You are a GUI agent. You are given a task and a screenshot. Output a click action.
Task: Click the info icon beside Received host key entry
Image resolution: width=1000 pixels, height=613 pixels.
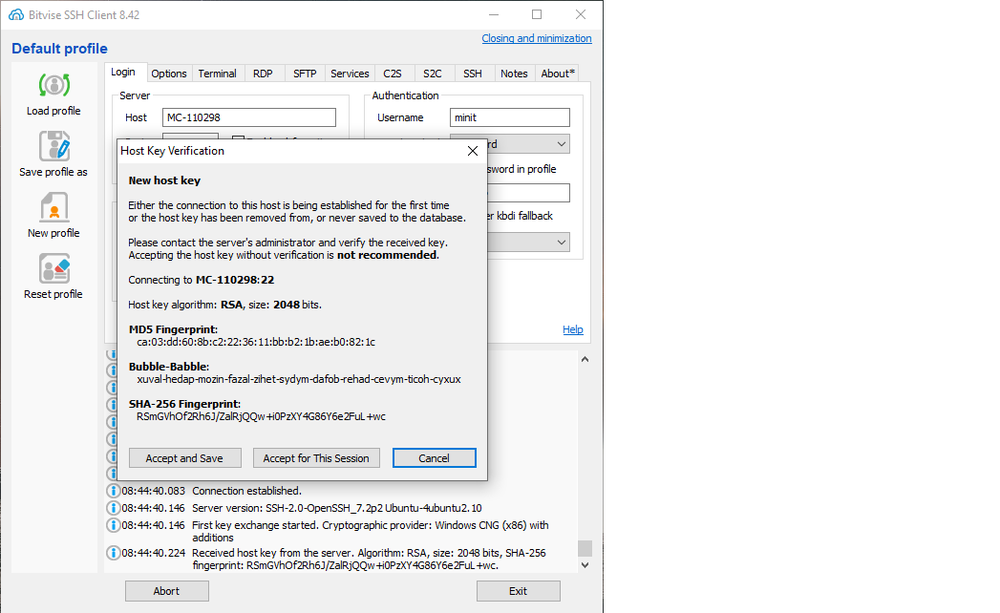click(x=112, y=551)
